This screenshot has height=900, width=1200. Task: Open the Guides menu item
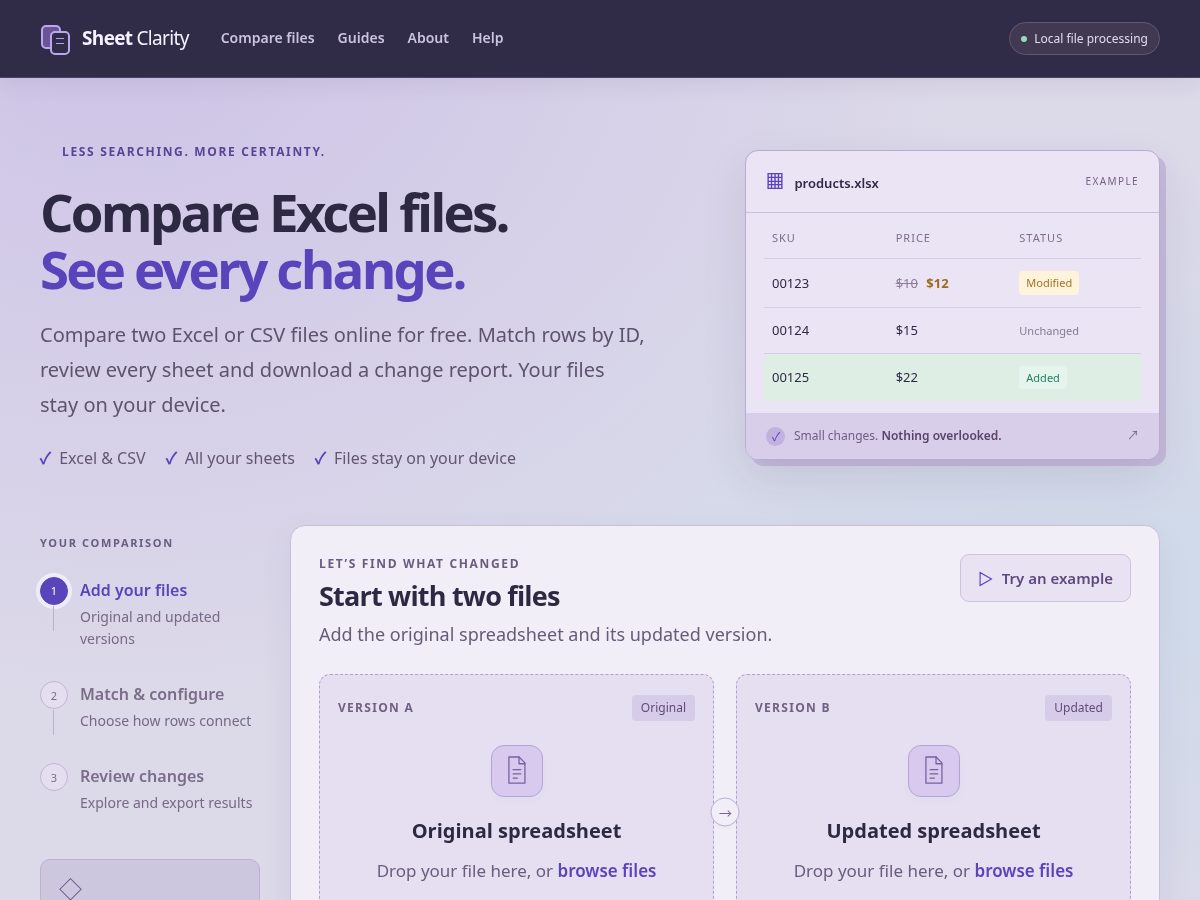point(361,38)
